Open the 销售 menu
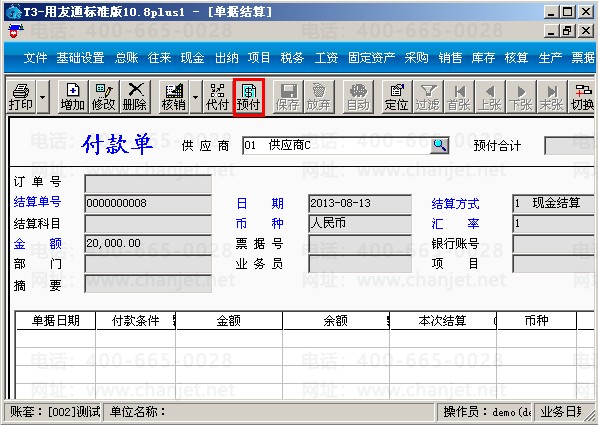 [x=450, y=58]
